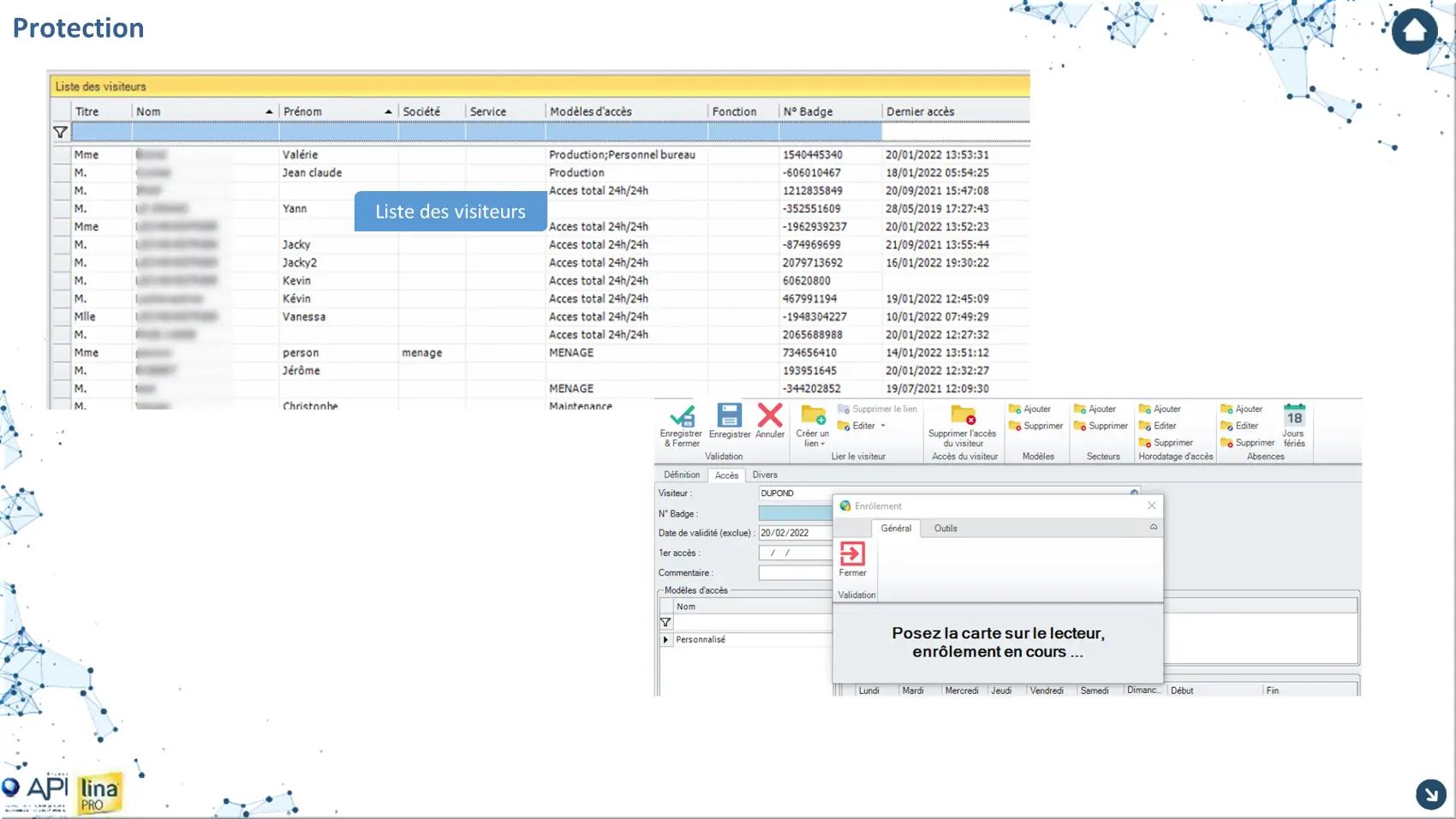This screenshot has height=819, width=1456.
Task: Switch to the Définition tab
Action: 682,475
